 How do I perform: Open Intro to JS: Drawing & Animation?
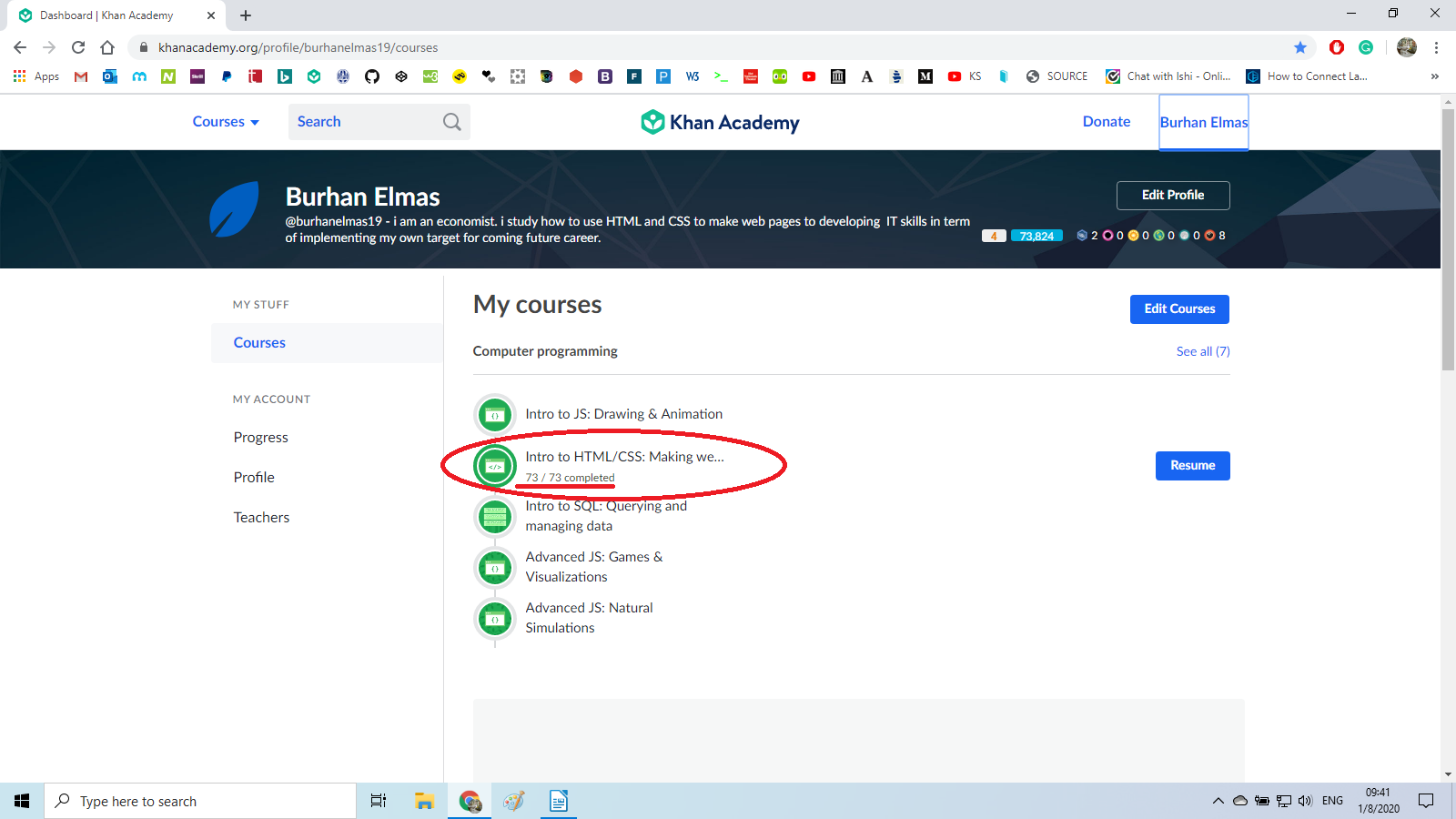624,414
